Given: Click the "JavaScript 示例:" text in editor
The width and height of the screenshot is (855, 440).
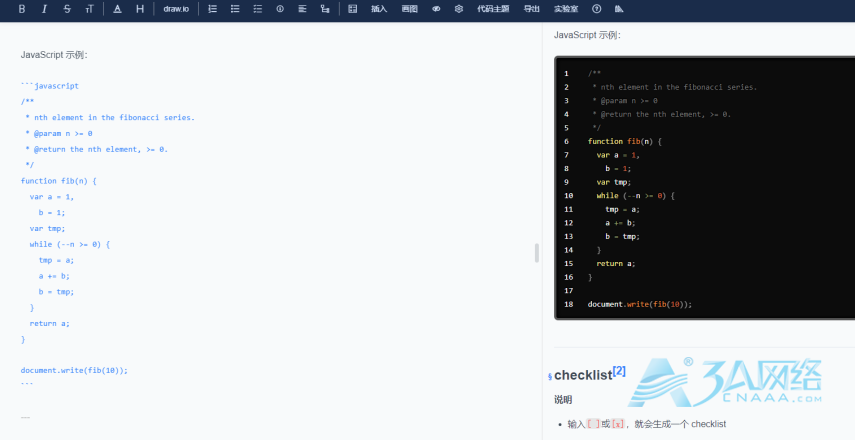Looking at the screenshot, I should (54, 55).
